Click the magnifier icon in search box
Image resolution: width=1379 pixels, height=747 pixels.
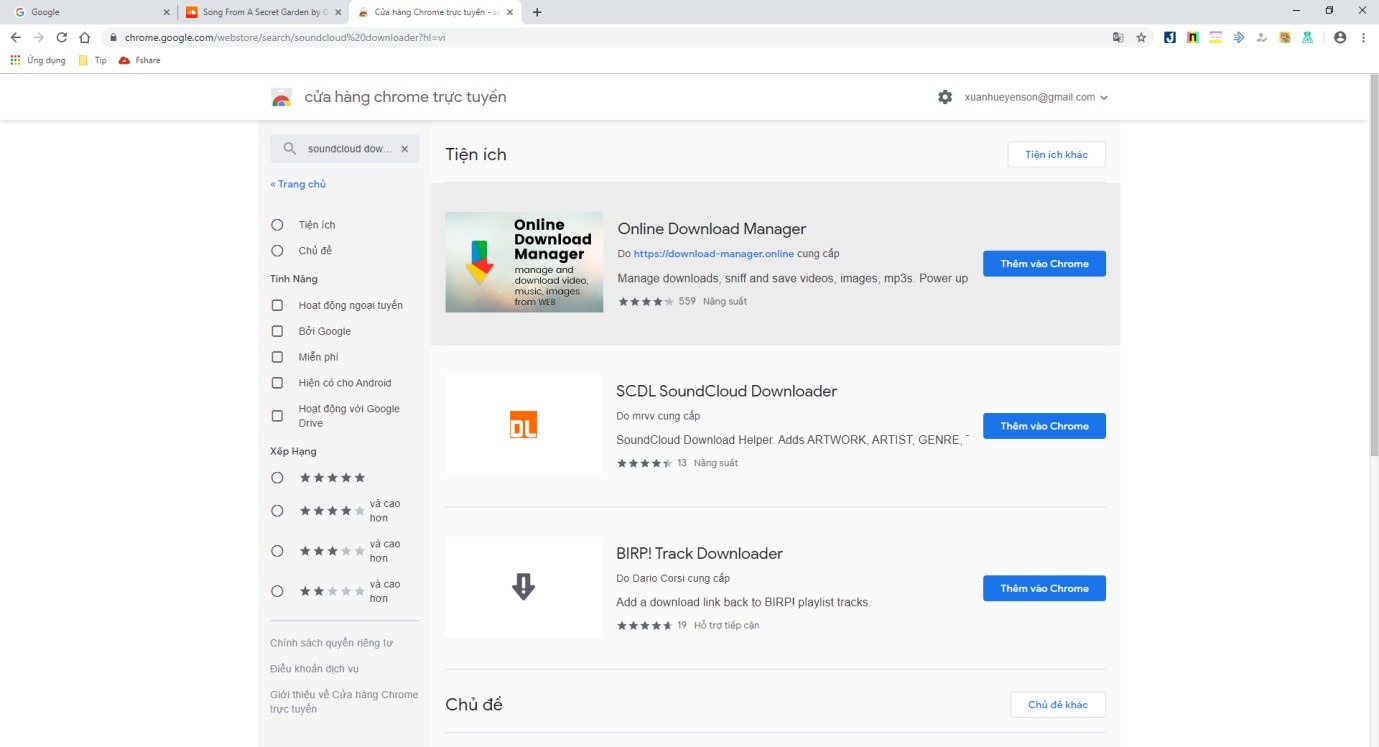290,149
